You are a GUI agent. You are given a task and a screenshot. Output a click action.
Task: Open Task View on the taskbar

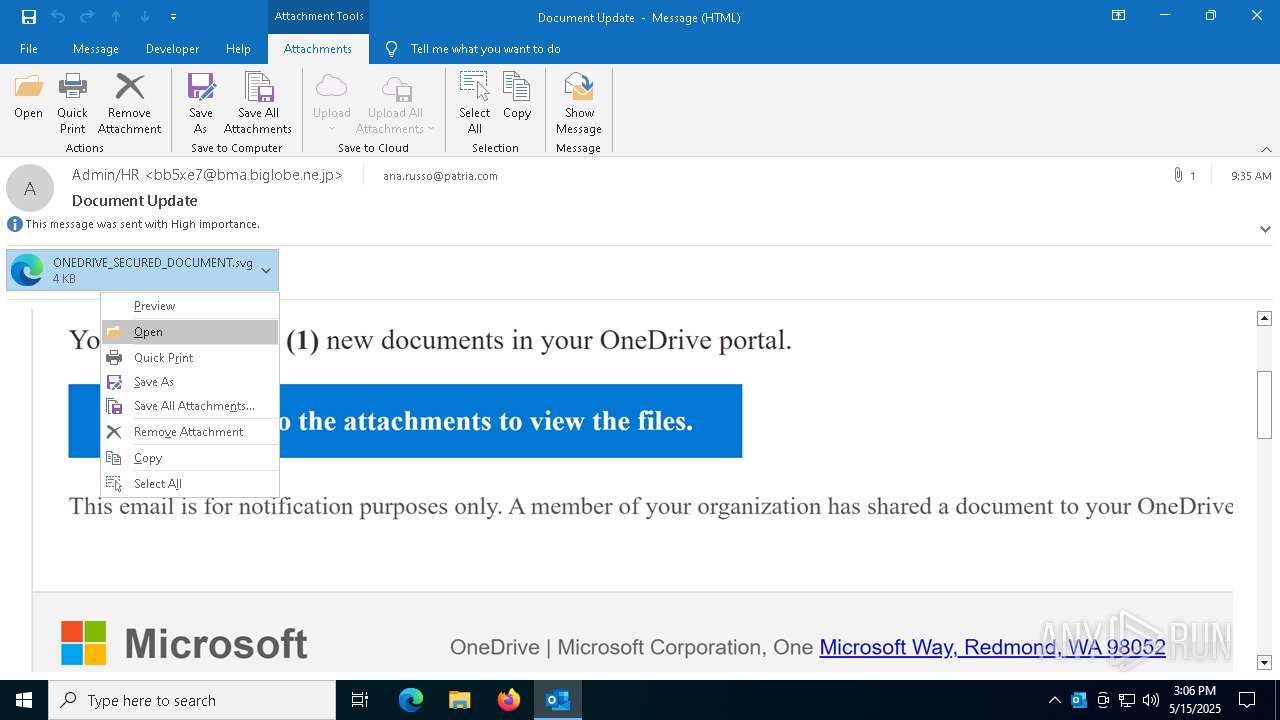[360, 700]
